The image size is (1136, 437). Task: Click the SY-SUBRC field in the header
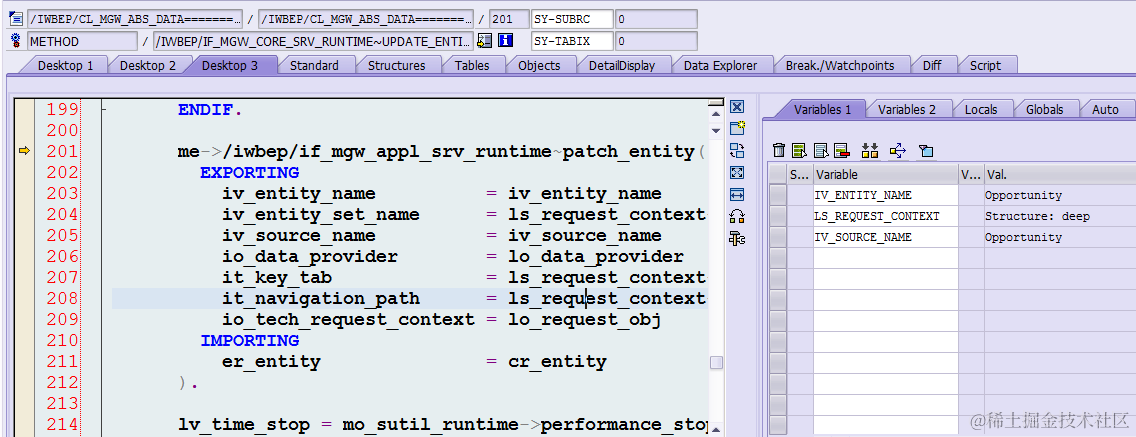click(572, 19)
